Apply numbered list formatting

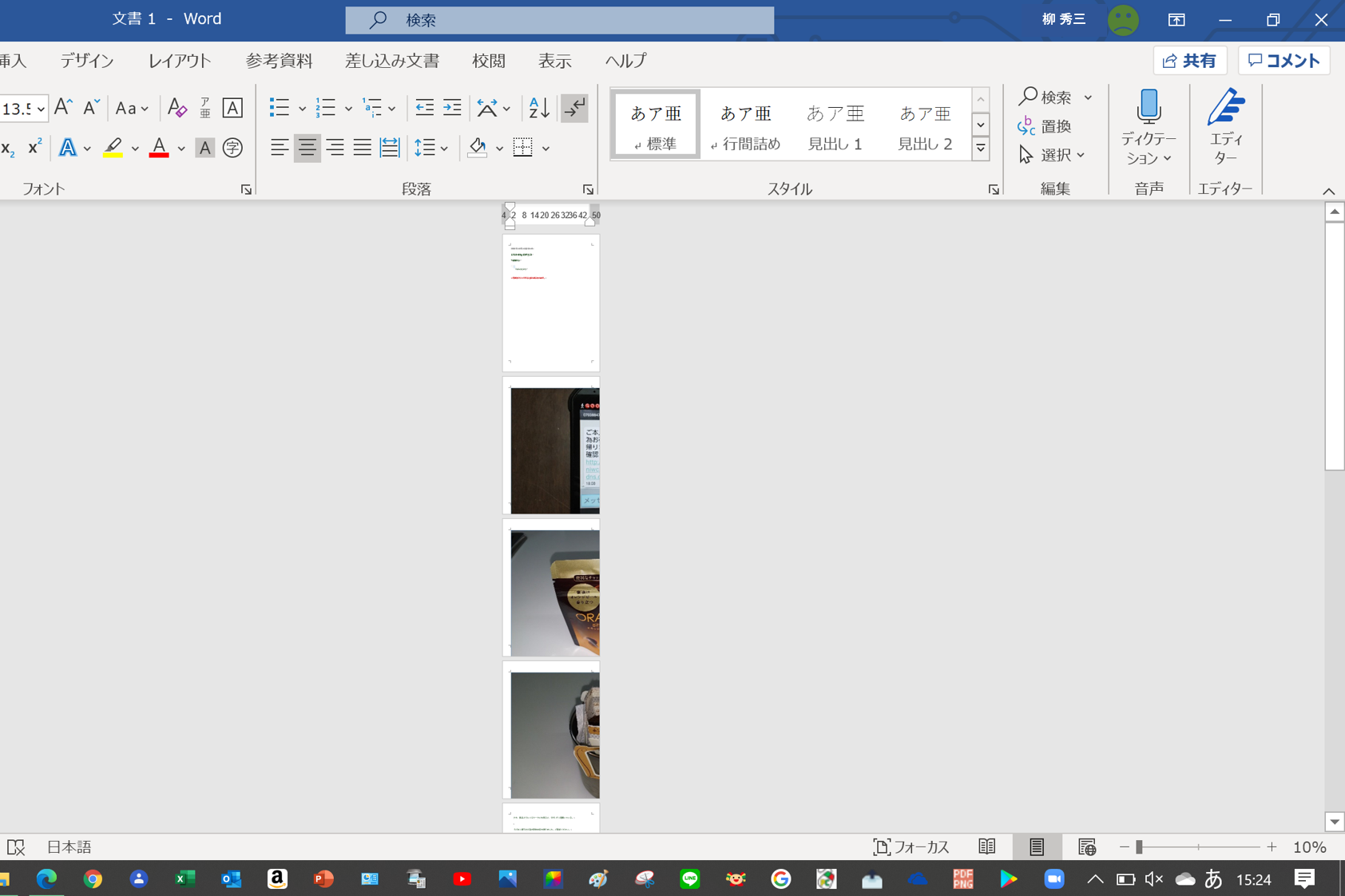pyautogui.click(x=325, y=108)
